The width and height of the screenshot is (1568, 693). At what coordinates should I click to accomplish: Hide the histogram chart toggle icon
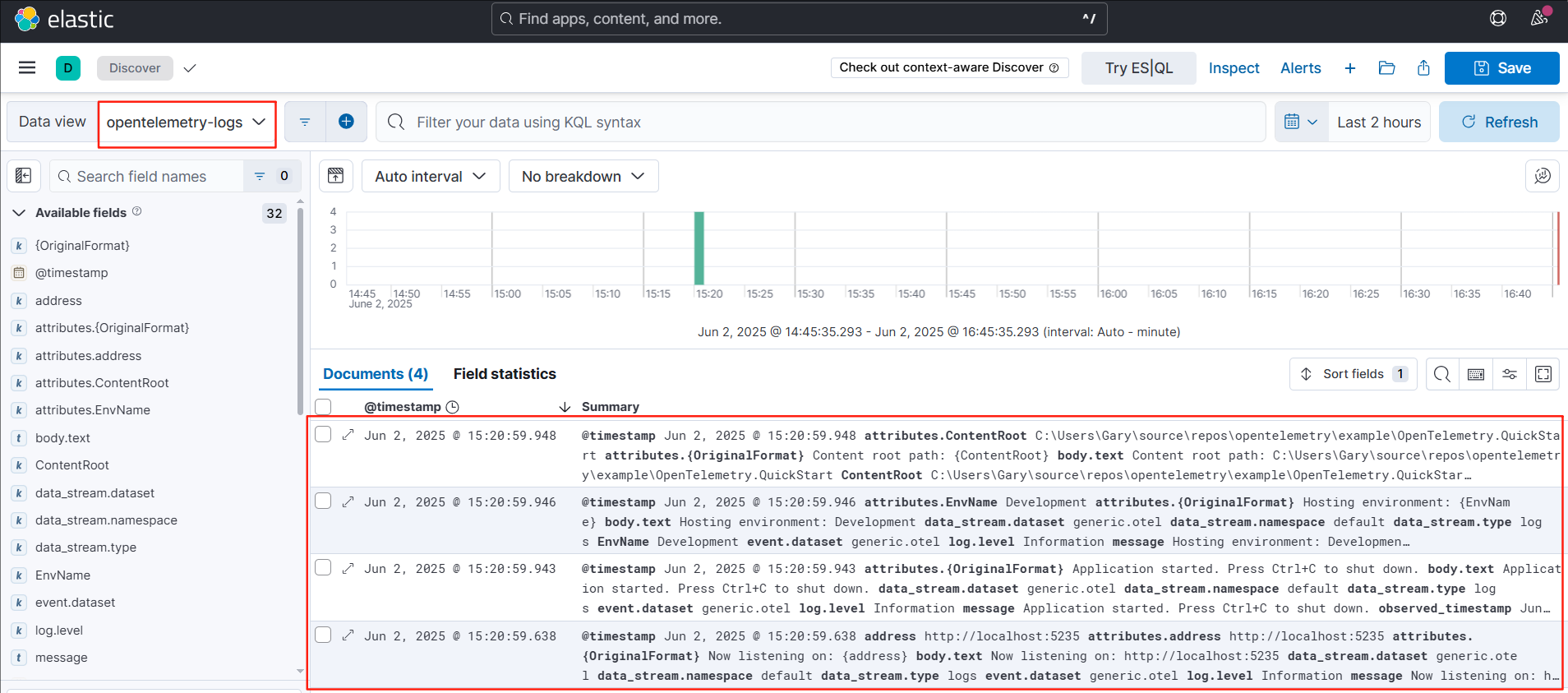pyautogui.click(x=335, y=176)
